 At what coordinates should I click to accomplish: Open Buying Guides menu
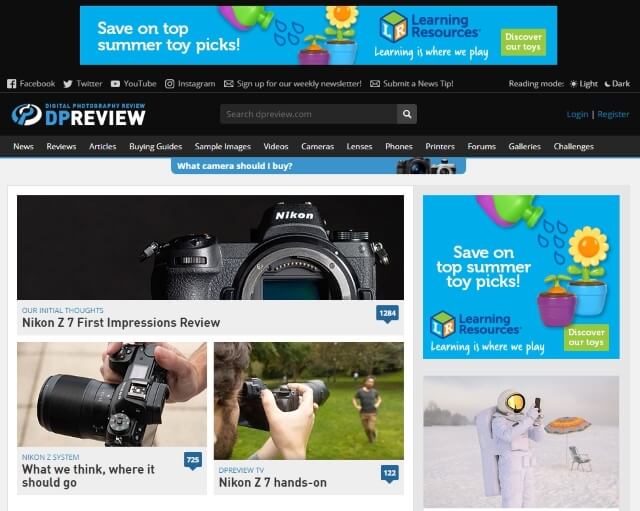[x=156, y=147]
